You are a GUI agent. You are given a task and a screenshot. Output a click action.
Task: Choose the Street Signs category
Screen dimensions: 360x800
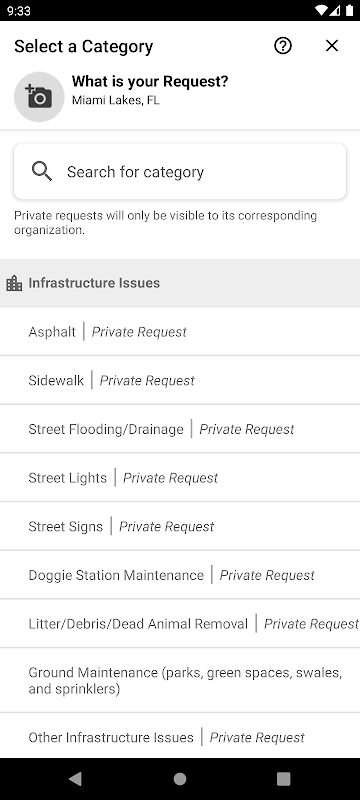[x=180, y=526]
